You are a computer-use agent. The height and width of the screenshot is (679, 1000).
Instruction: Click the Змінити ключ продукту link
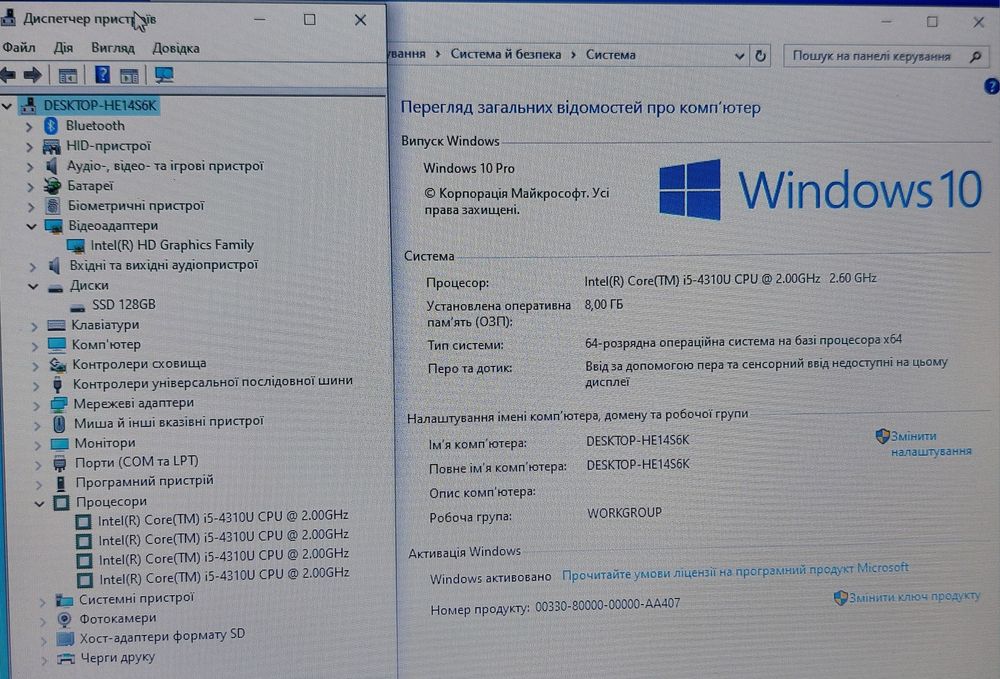914,595
